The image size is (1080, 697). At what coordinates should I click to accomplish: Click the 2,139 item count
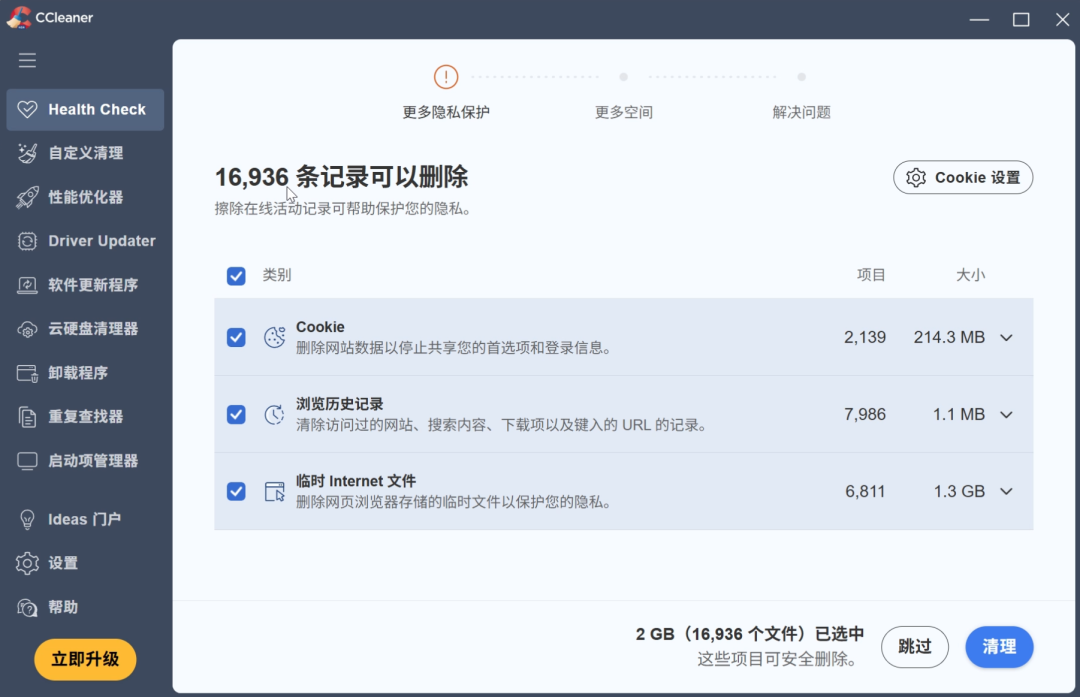click(x=865, y=337)
